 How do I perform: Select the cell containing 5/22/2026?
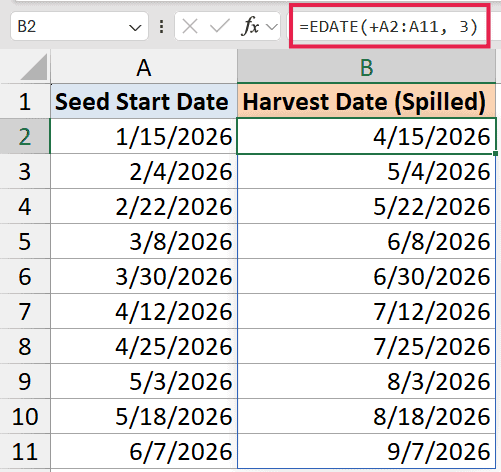click(366, 206)
